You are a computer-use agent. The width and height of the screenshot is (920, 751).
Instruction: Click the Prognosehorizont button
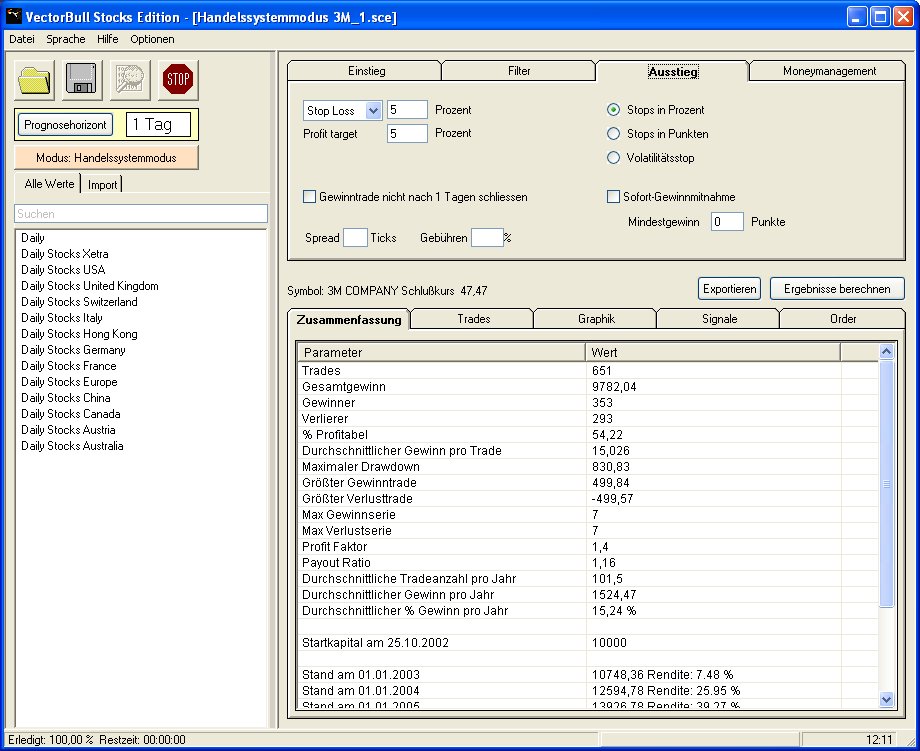65,125
